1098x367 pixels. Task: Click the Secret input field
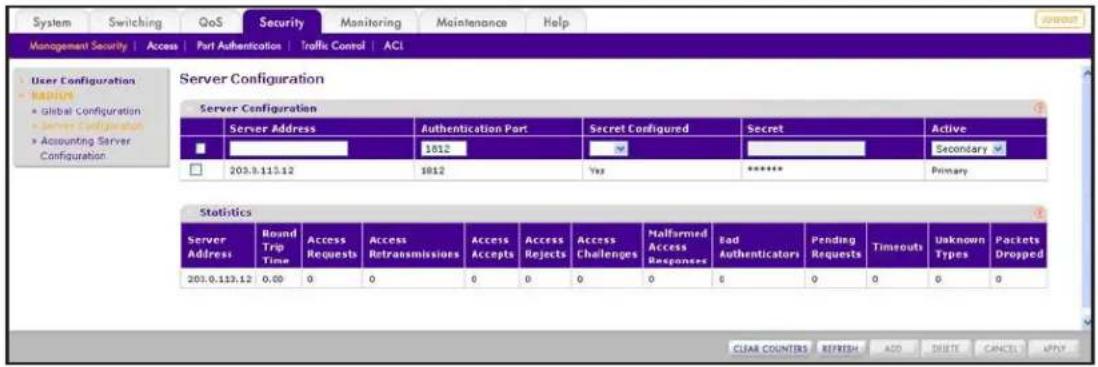pyautogui.click(x=805, y=149)
